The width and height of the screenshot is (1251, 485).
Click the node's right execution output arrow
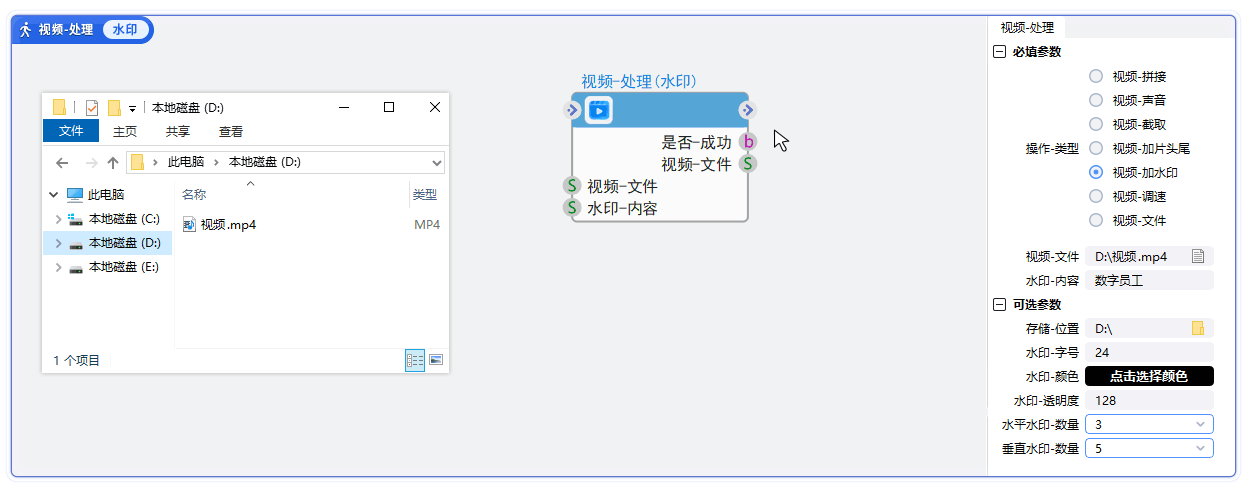pyautogui.click(x=748, y=110)
